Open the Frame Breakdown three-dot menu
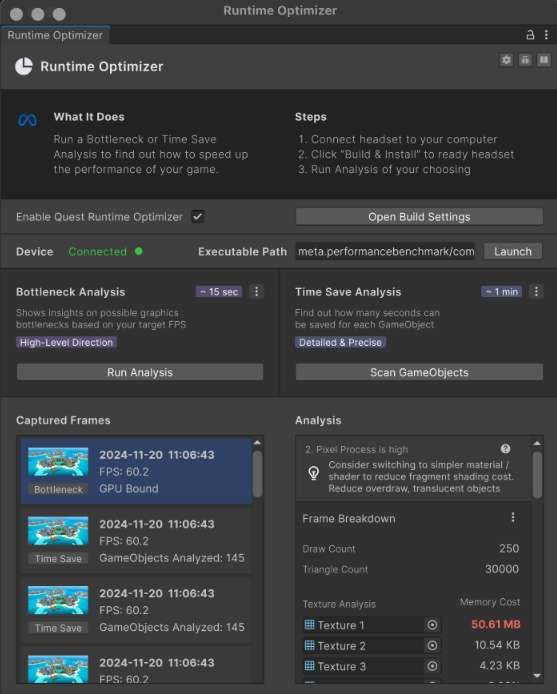This screenshot has width=557, height=694. point(513,517)
